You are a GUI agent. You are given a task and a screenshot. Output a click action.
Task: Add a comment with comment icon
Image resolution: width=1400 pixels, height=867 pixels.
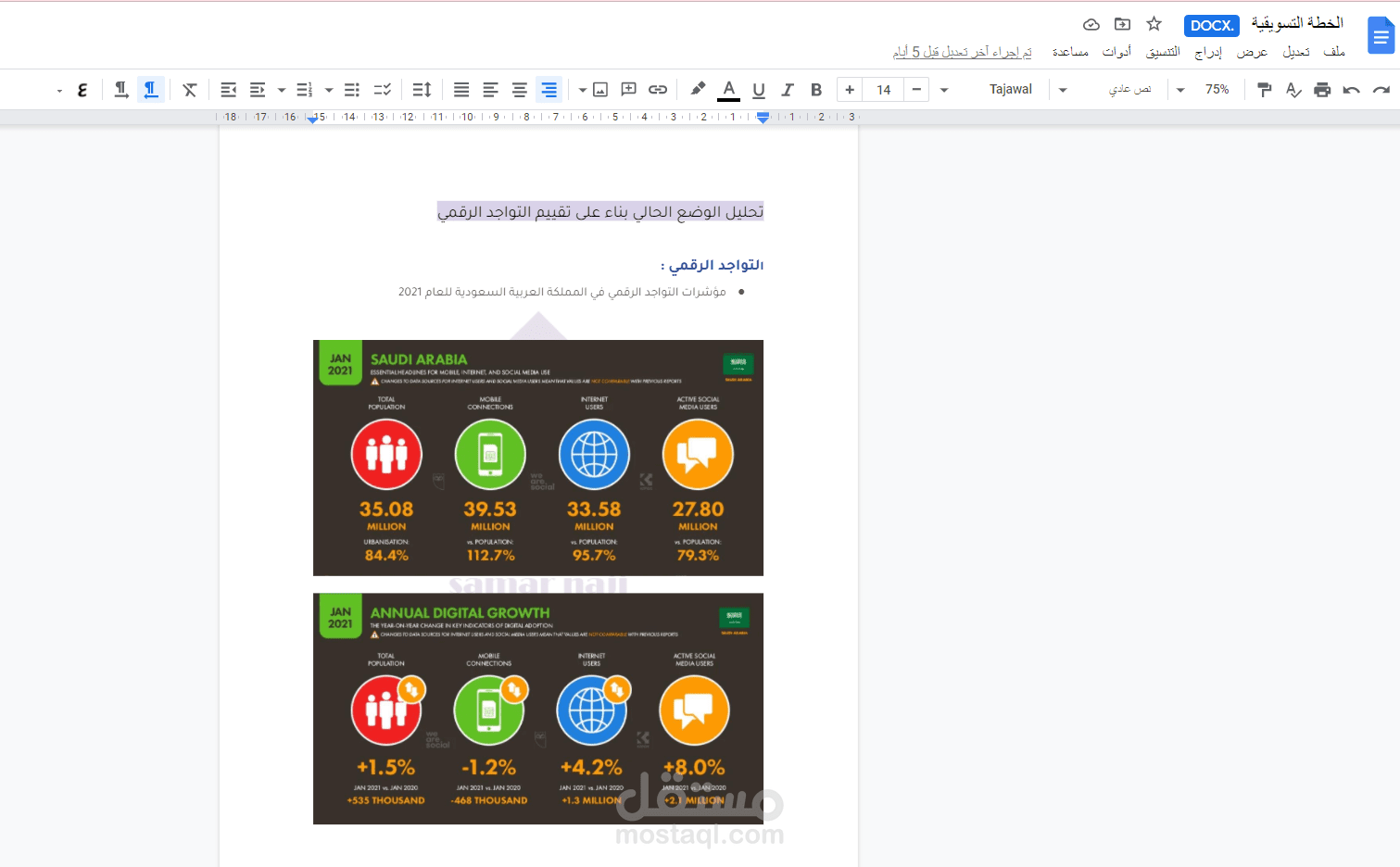[x=628, y=90]
